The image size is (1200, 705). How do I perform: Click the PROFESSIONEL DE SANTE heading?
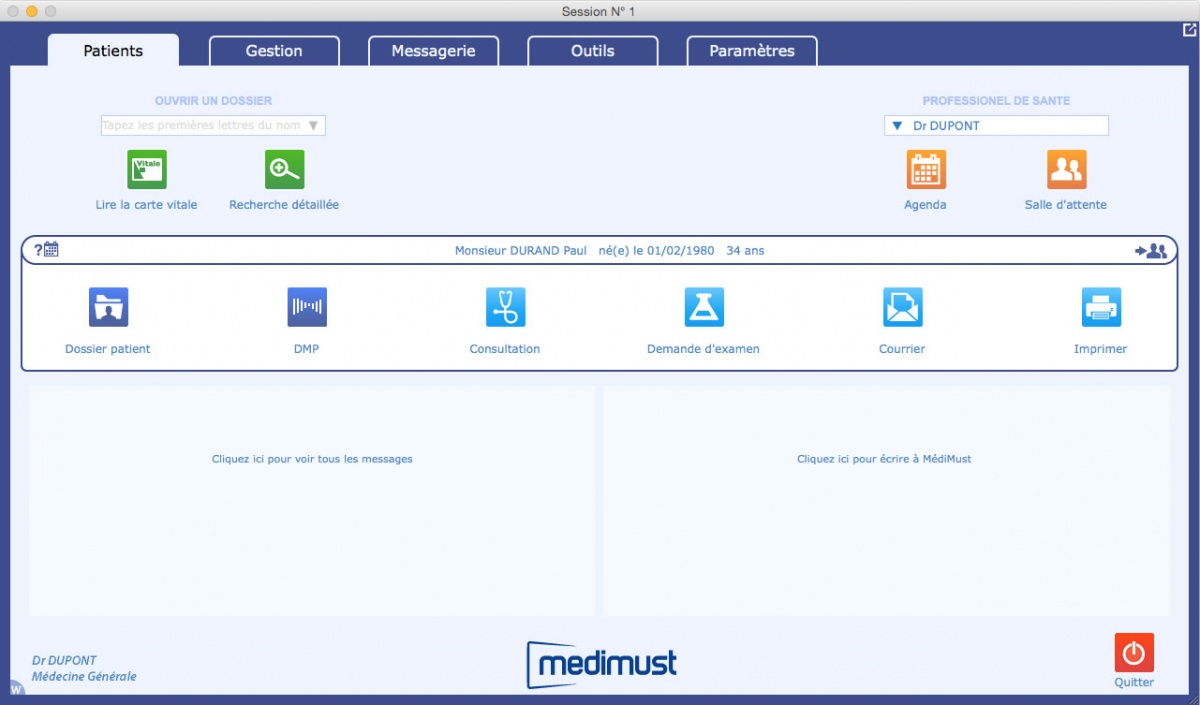pyautogui.click(x=996, y=101)
